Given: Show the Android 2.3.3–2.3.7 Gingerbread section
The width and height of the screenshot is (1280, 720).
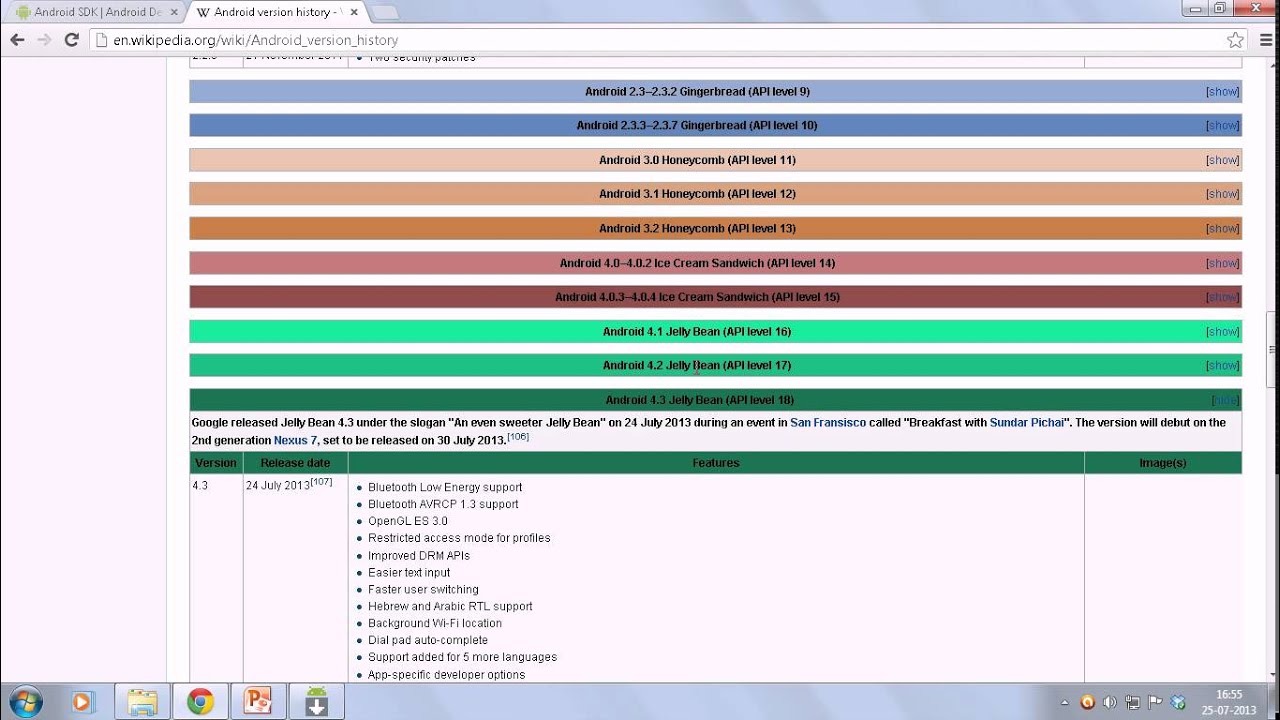Looking at the screenshot, I should tap(1222, 125).
